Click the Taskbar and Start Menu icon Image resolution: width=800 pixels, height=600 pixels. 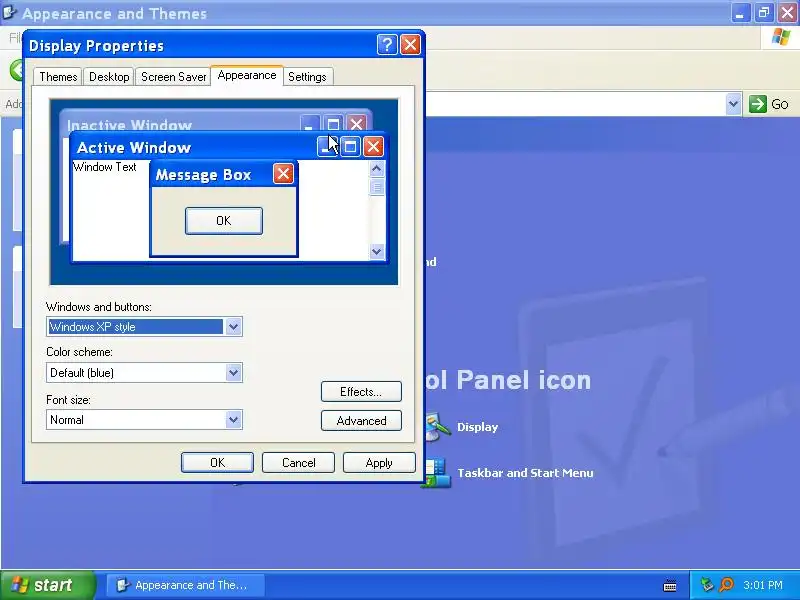pos(437,473)
